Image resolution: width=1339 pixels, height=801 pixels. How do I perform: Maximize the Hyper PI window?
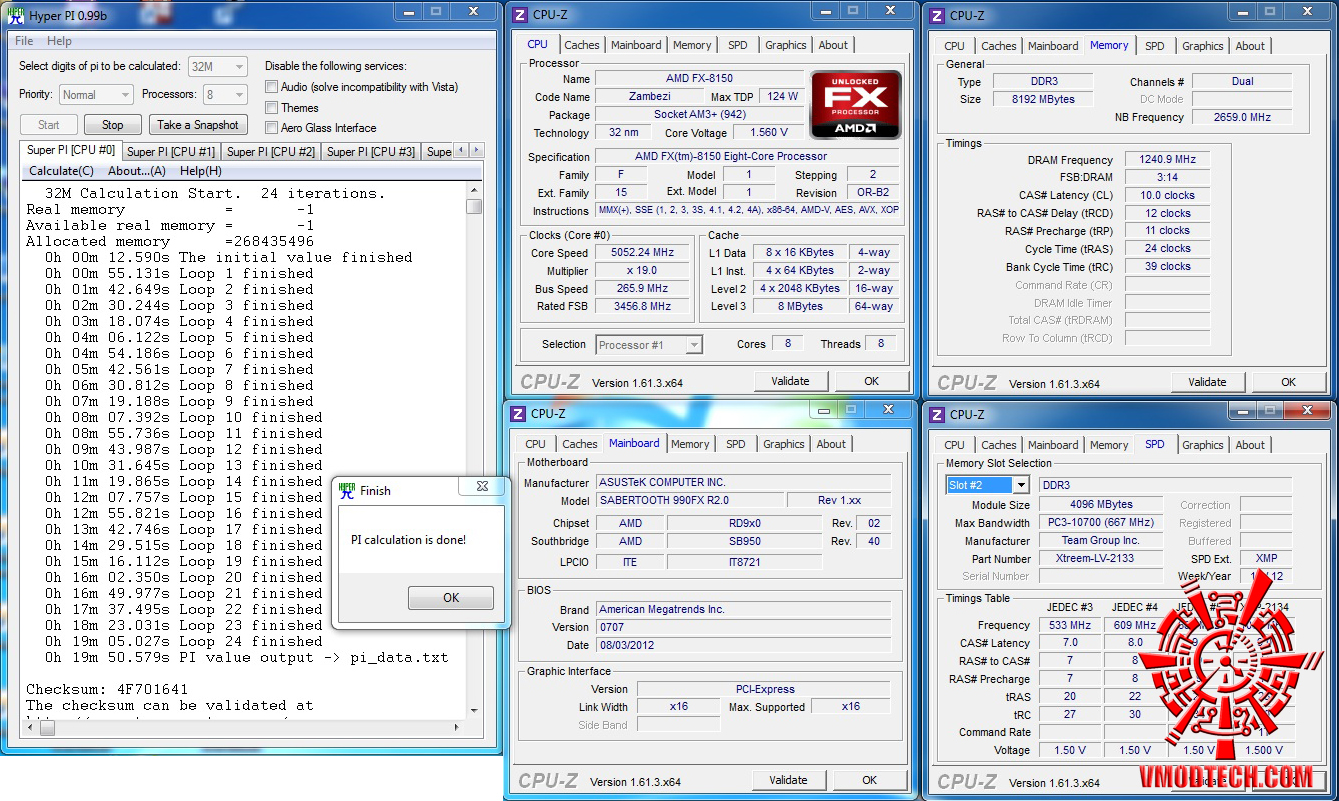pyautogui.click(x=435, y=11)
